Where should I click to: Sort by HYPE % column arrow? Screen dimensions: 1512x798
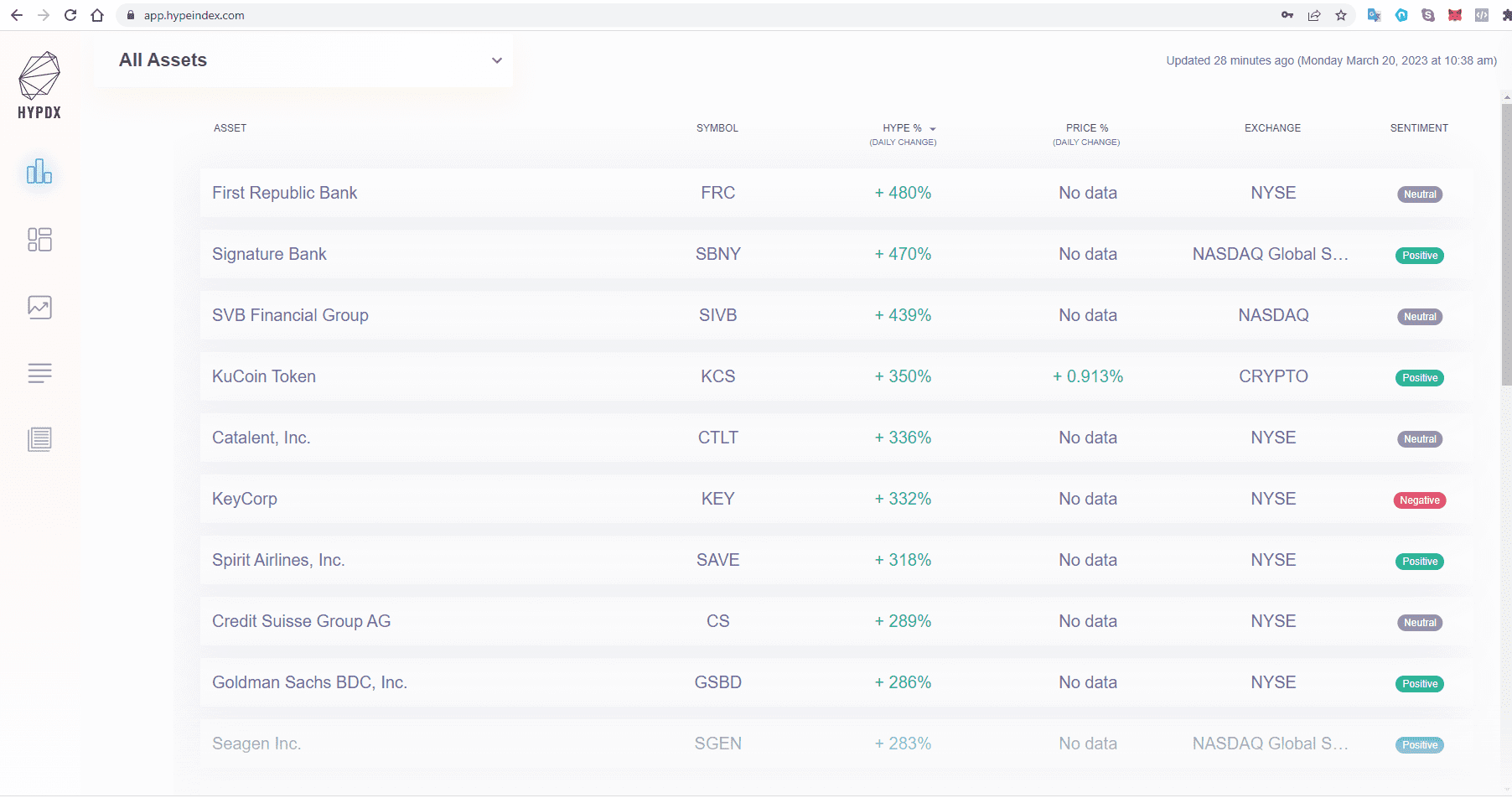(x=933, y=129)
